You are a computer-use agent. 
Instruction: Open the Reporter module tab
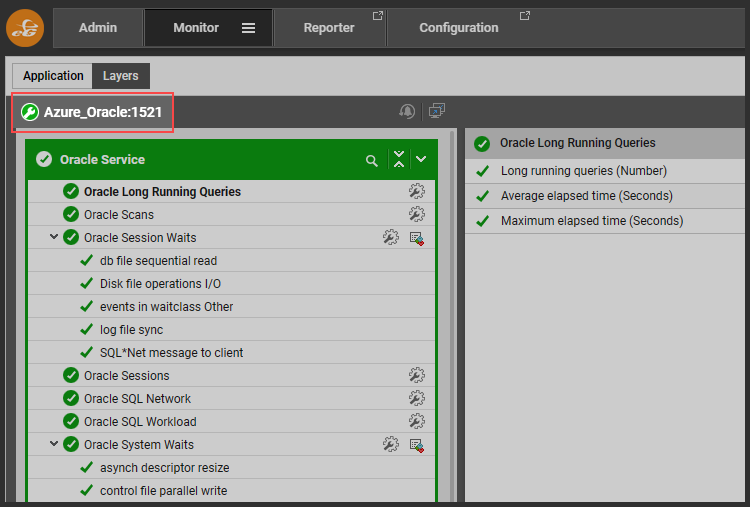point(329,28)
